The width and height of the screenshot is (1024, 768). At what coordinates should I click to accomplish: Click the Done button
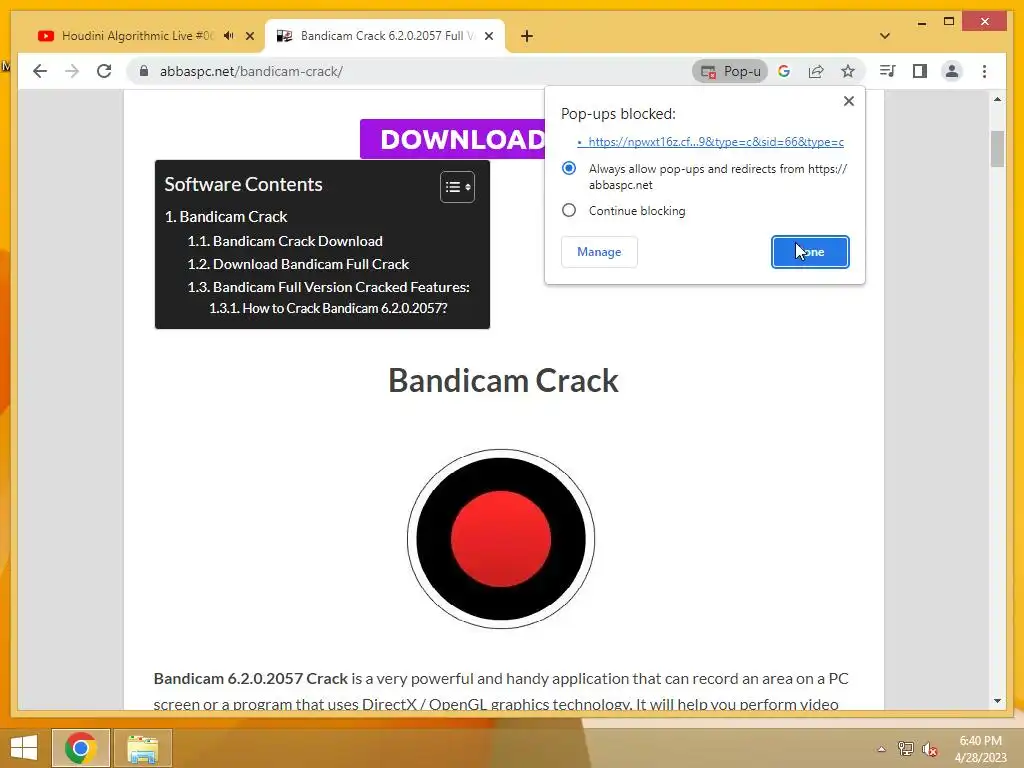(810, 252)
